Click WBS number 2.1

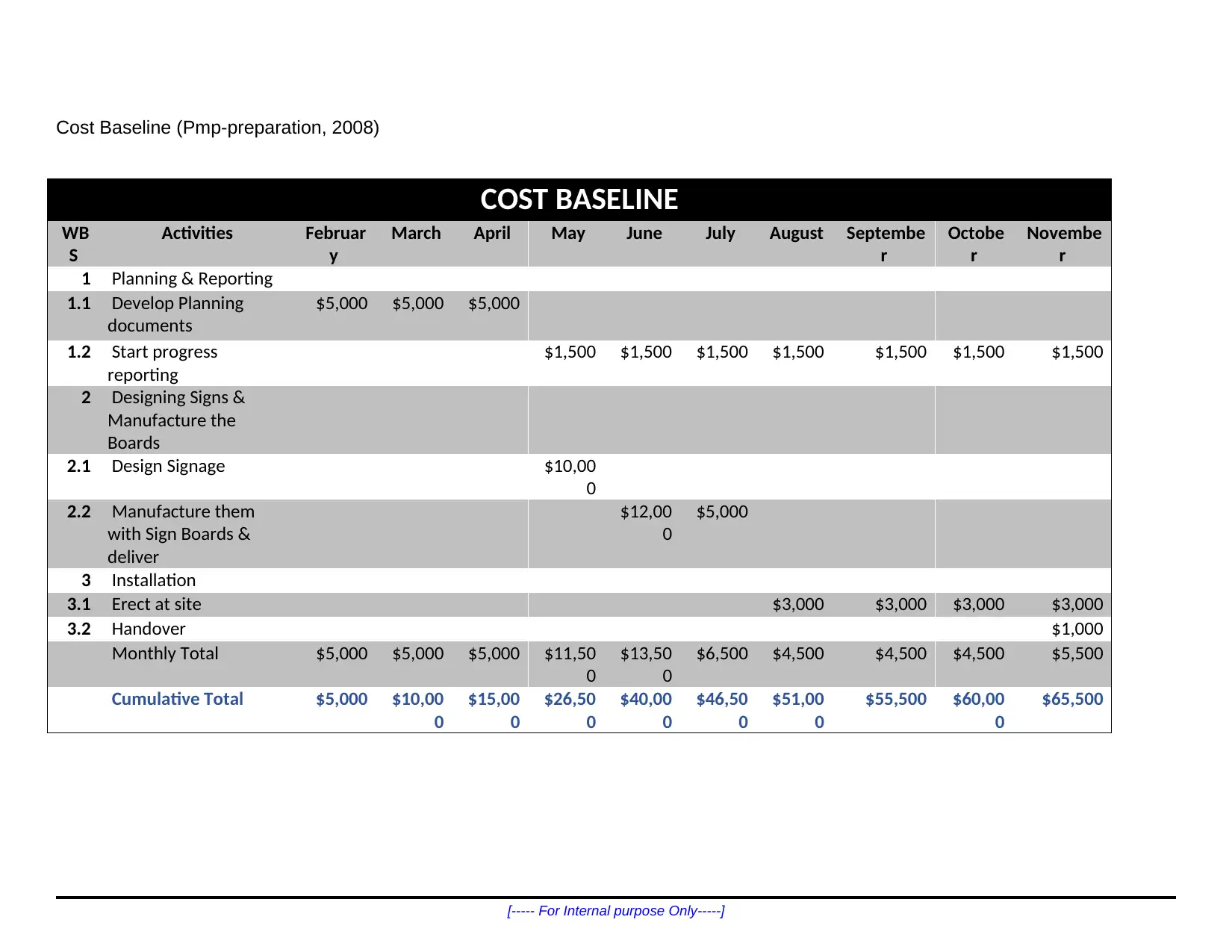79,466
